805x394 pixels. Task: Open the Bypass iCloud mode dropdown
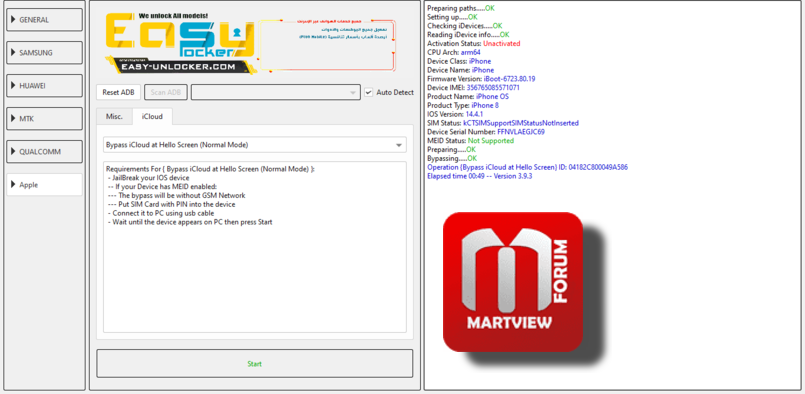coord(255,145)
